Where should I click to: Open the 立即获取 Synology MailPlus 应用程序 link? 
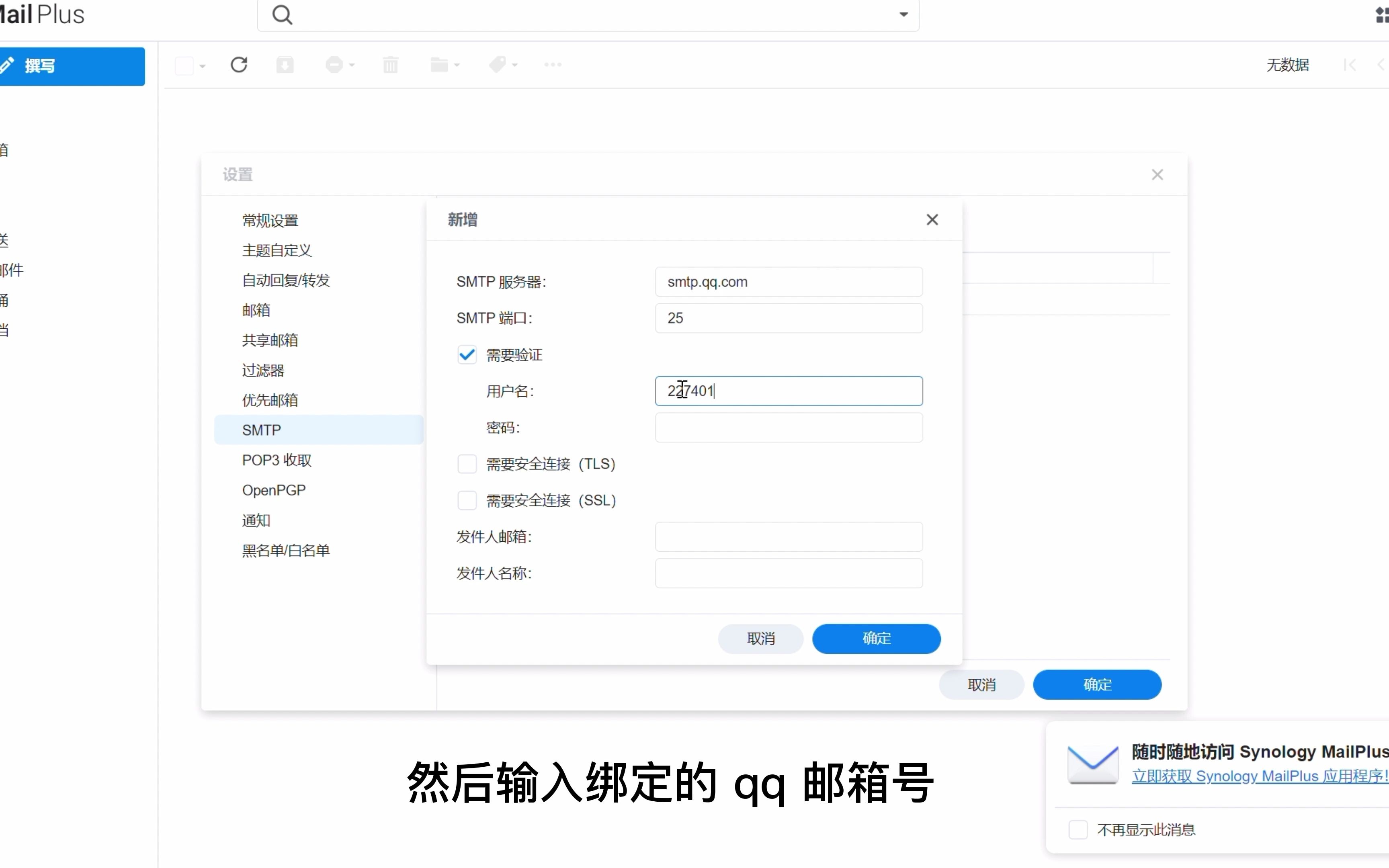pos(1260,776)
